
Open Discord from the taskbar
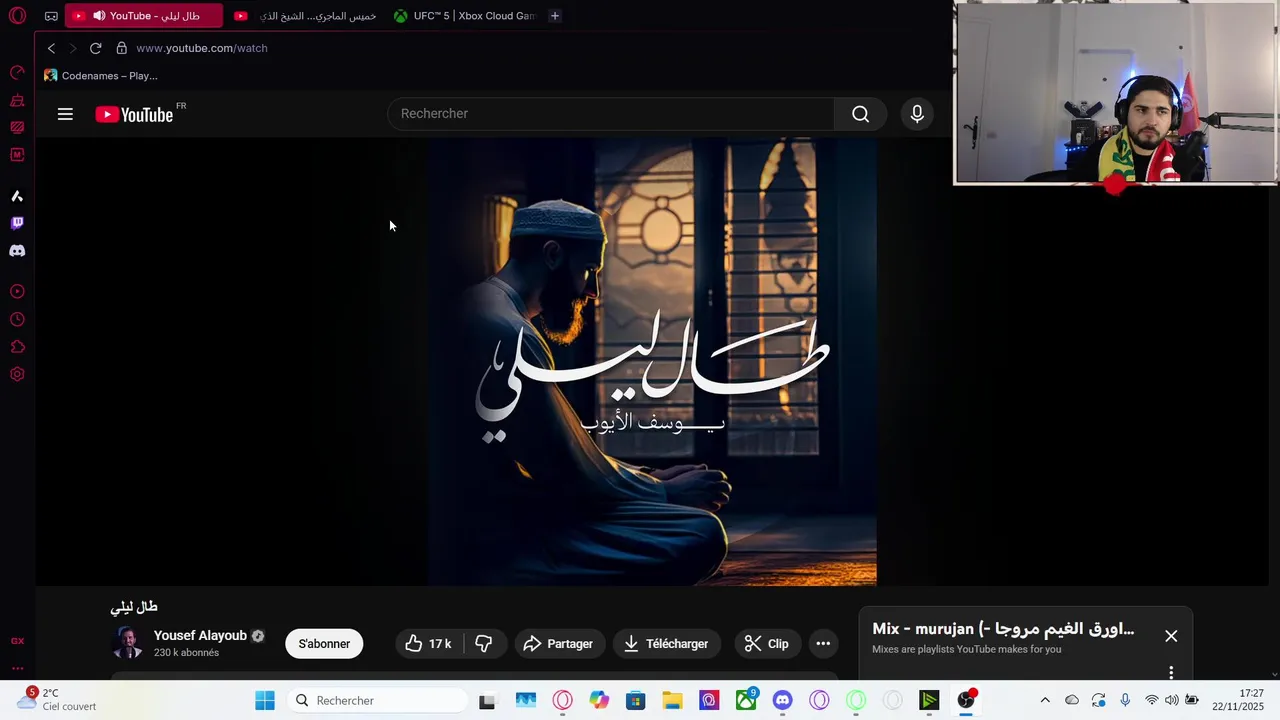(783, 701)
